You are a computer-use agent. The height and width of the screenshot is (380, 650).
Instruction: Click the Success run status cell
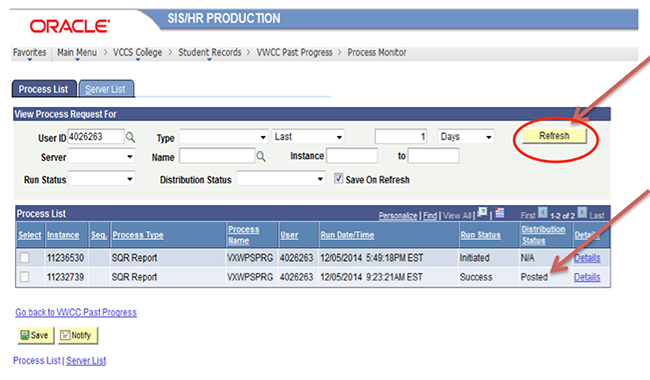point(476,277)
